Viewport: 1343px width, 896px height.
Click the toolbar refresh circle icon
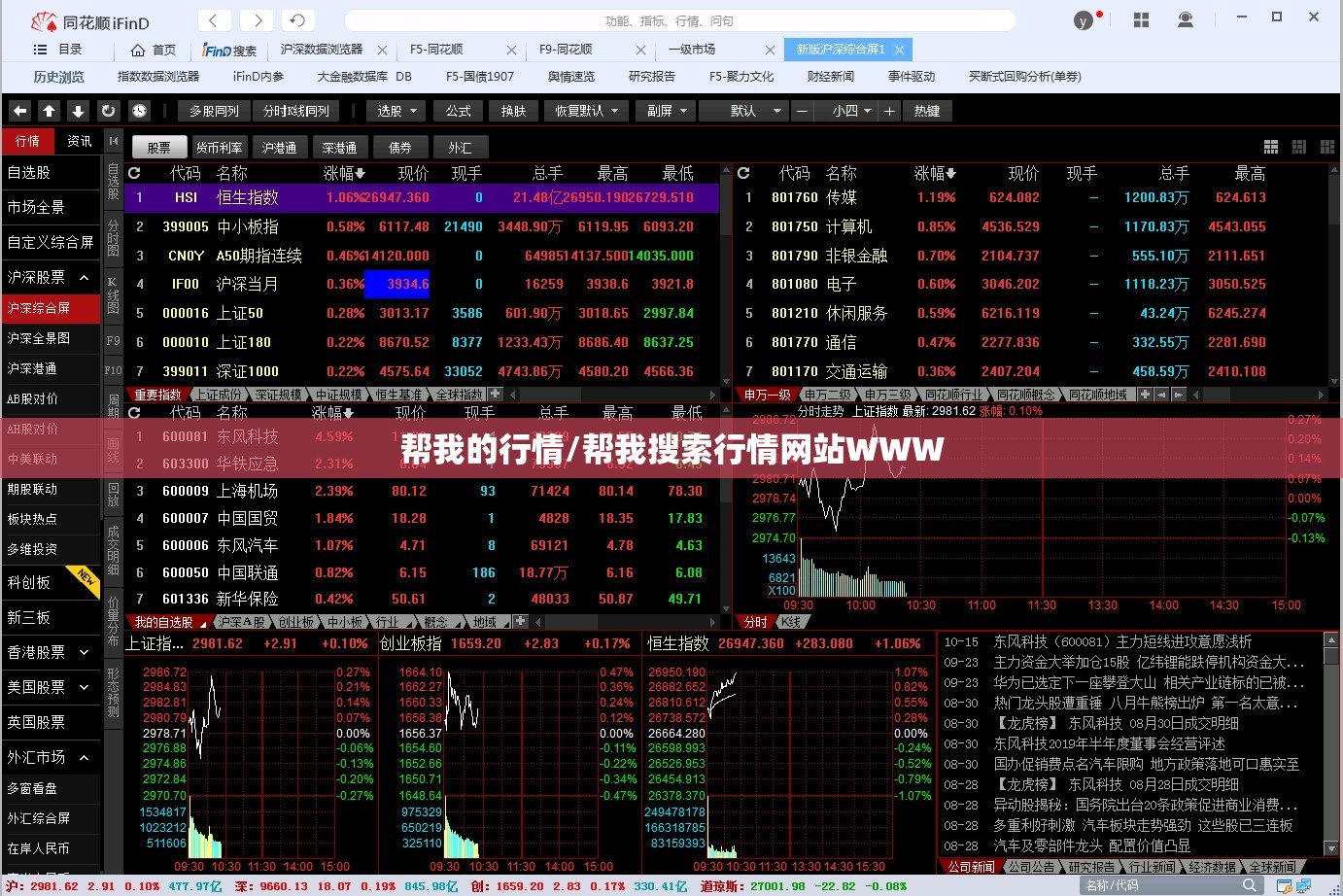[x=108, y=111]
